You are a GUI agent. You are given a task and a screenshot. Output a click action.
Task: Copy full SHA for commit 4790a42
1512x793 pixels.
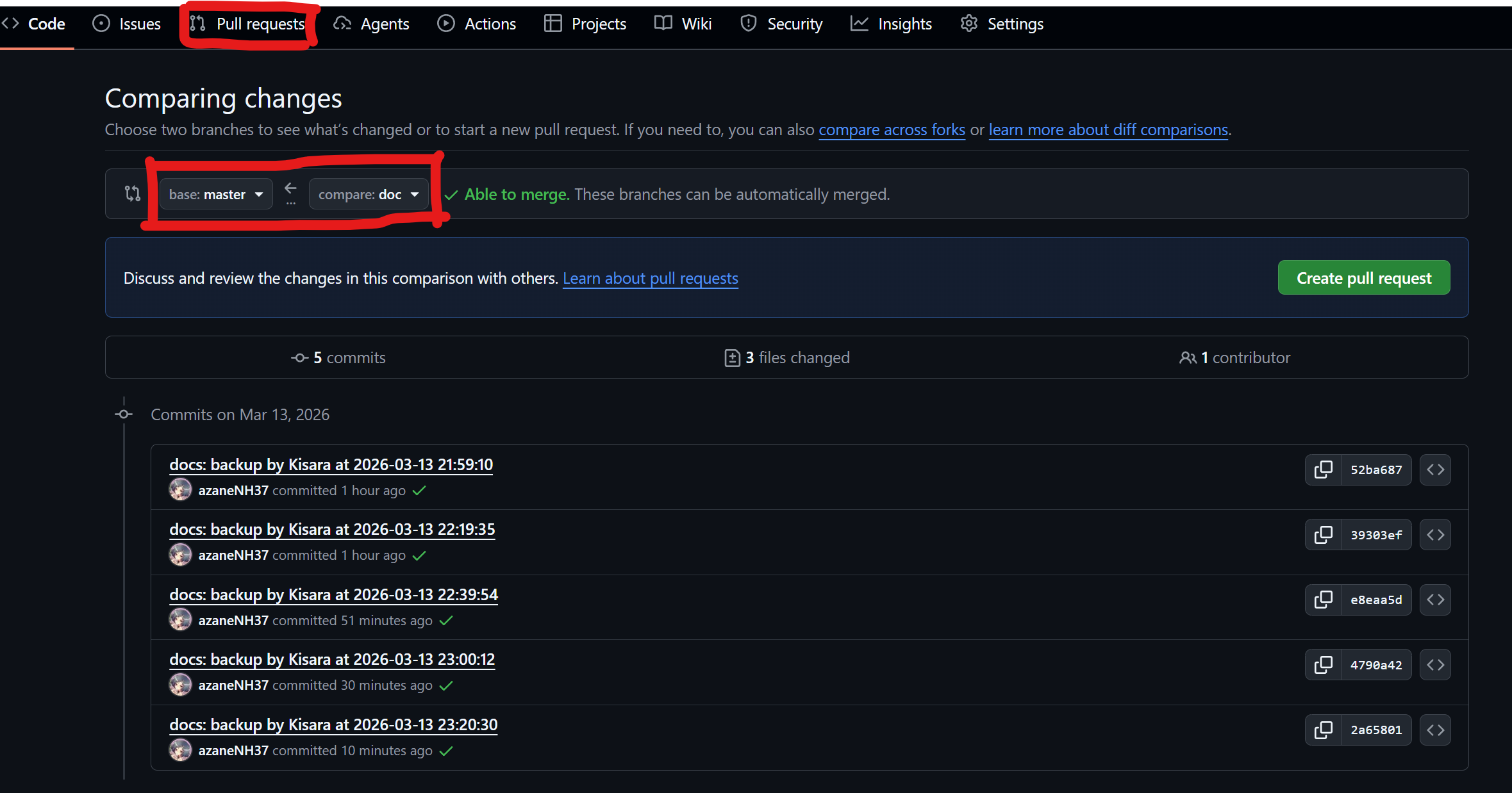pyautogui.click(x=1323, y=665)
